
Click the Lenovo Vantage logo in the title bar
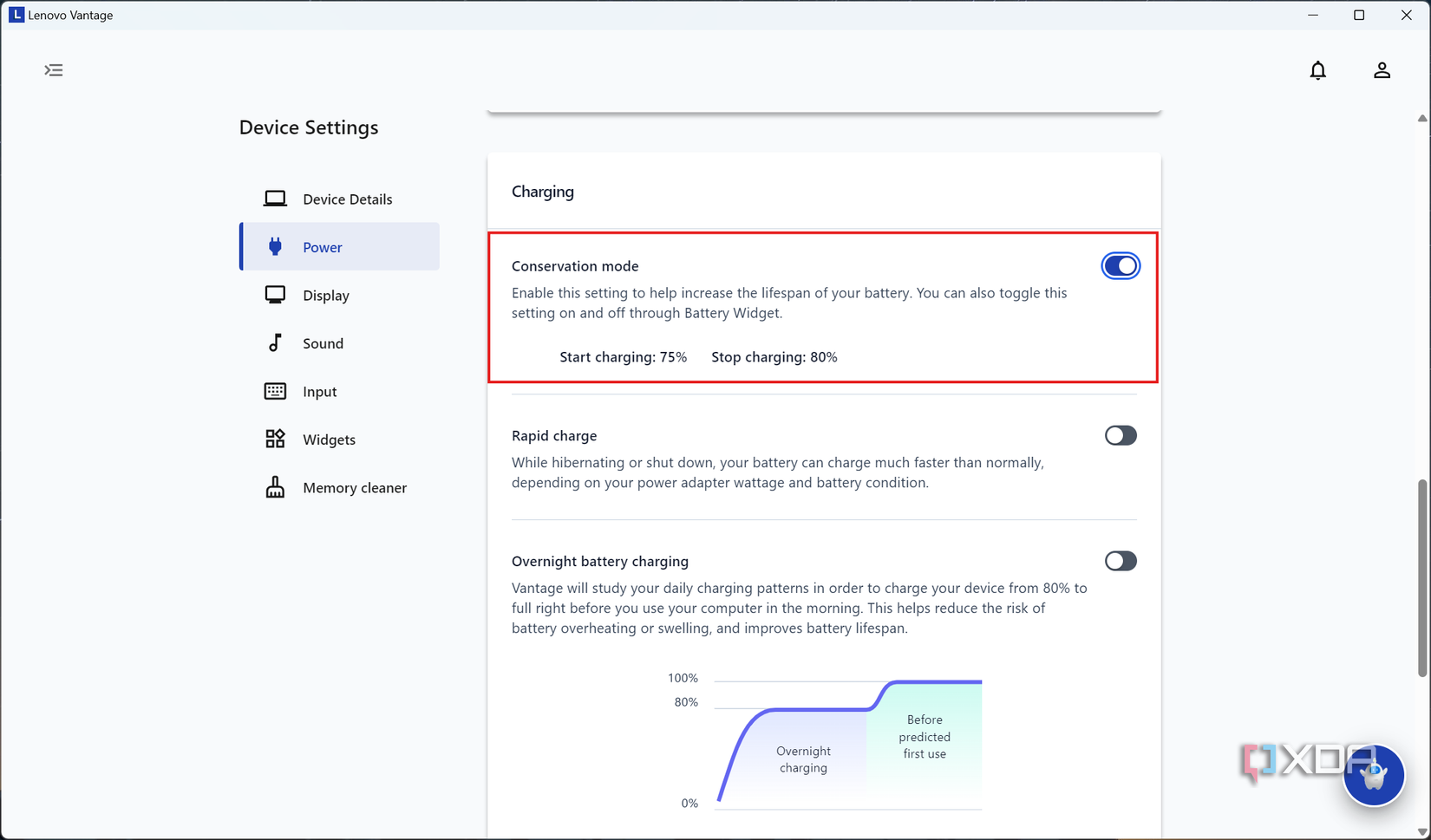point(16,14)
